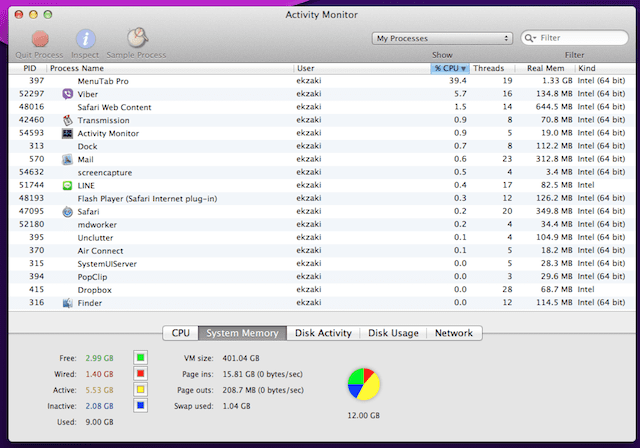Click the filter magnifying glass icon
640x448 pixels.
[529, 38]
